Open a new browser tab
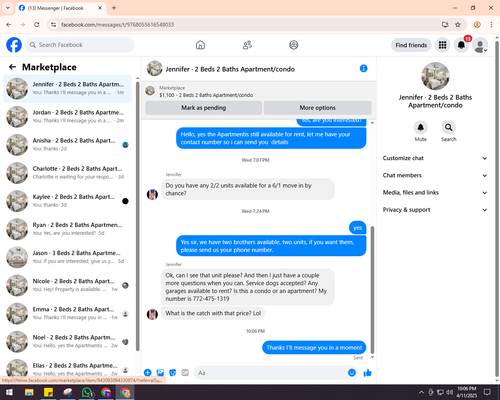Image resolution: width=500 pixels, height=400 pixels. pyautogui.click(x=114, y=8)
